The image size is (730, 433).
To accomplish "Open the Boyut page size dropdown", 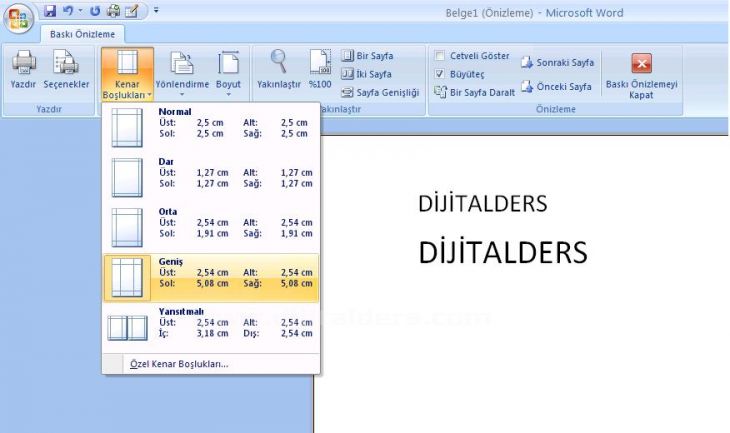I will [x=228, y=74].
